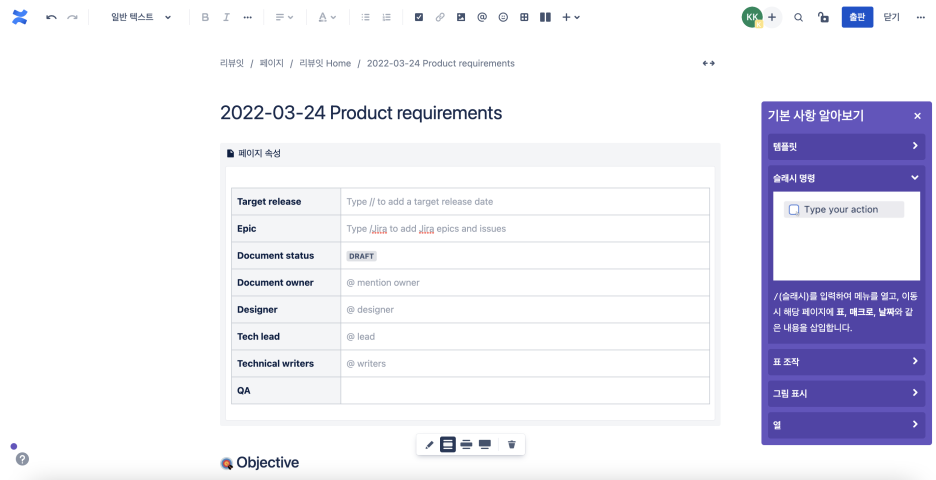This screenshot has height=480, width=936.
Task: Toggle page width with the double-arrow icon
Action: click(x=708, y=63)
